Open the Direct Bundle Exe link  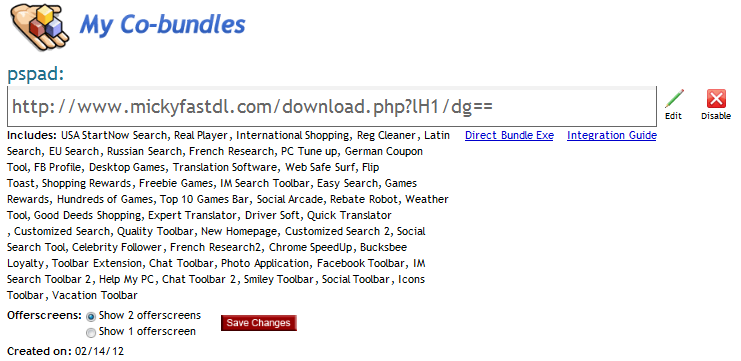click(509, 135)
